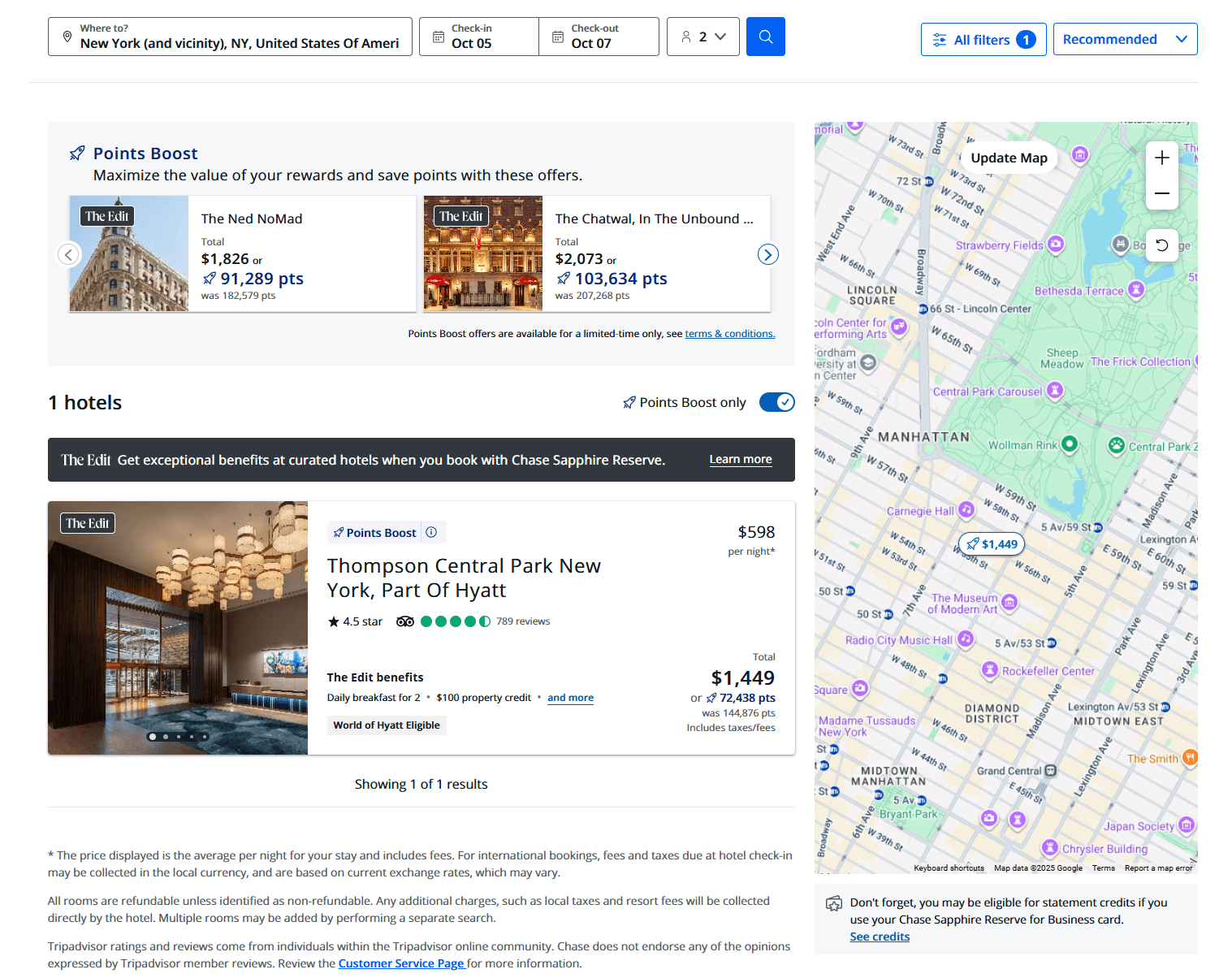Image resolution: width=1232 pixels, height=978 pixels.
Task: Show previous Points Boost offer
Action: tap(69, 254)
